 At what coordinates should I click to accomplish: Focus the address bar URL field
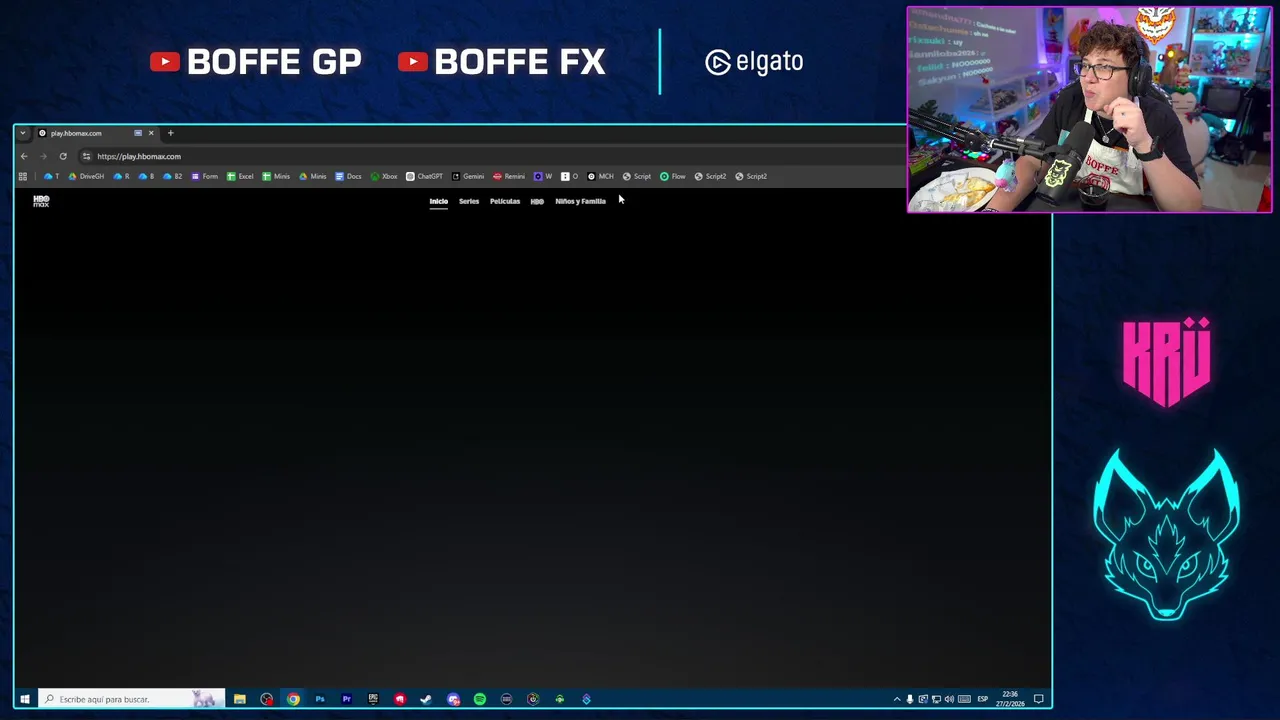click(490, 156)
